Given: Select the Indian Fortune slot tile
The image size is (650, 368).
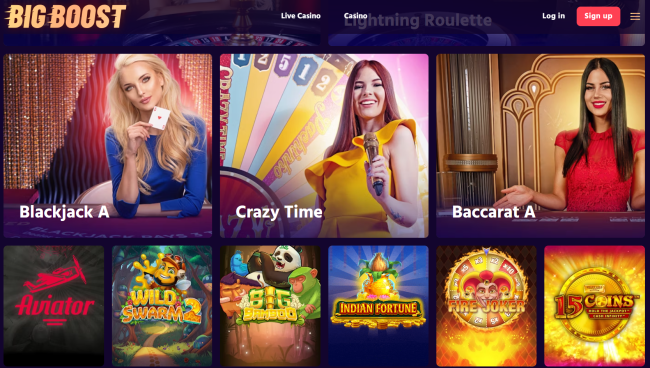Looking at the screenshot, I should pos(378,306).
